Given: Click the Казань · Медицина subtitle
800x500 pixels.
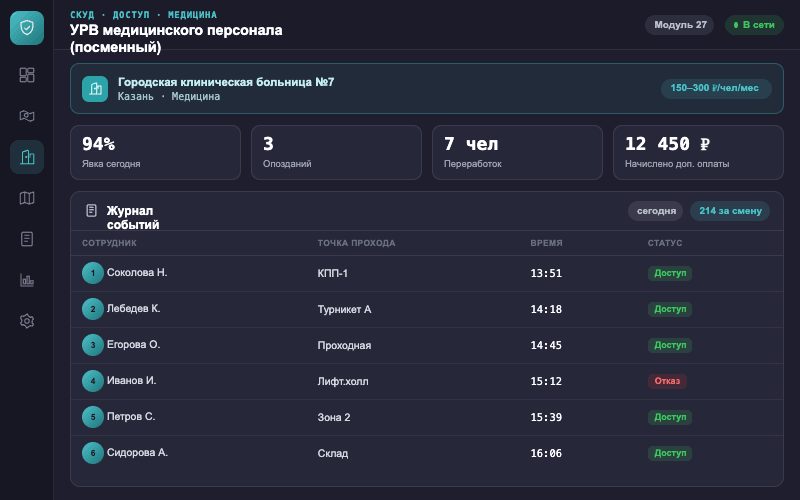Looking at the screenshot, I should [x=169, y=96].
